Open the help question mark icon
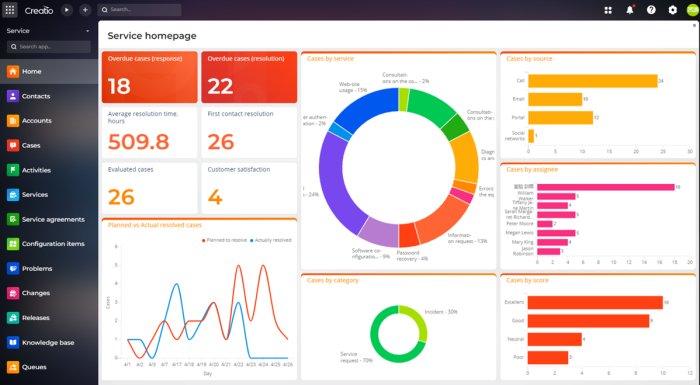The image size is (700, 385). (x=651, y=10)
